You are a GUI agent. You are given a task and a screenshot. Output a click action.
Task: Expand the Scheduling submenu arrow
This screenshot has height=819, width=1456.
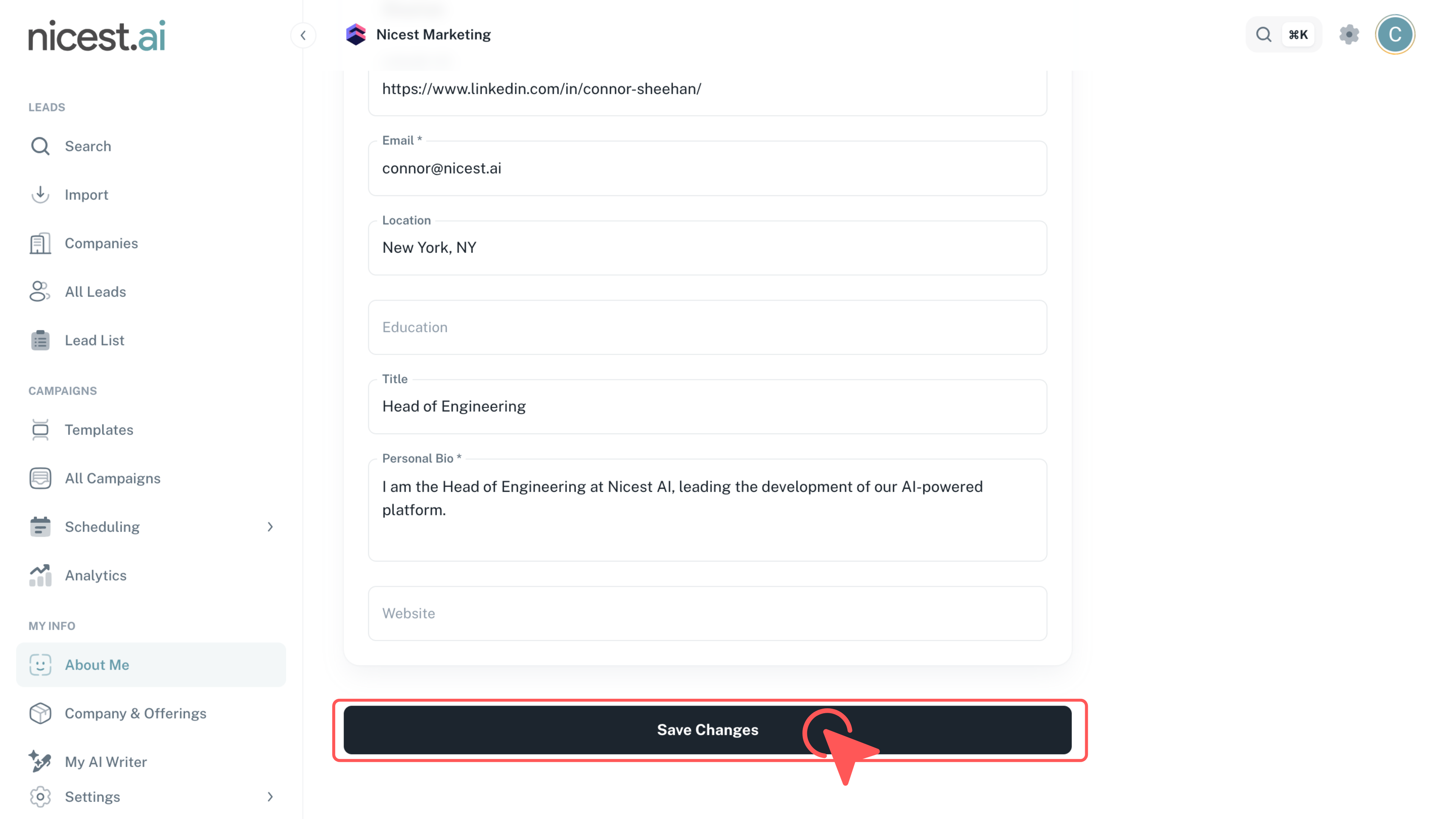[x=270, y=527]
